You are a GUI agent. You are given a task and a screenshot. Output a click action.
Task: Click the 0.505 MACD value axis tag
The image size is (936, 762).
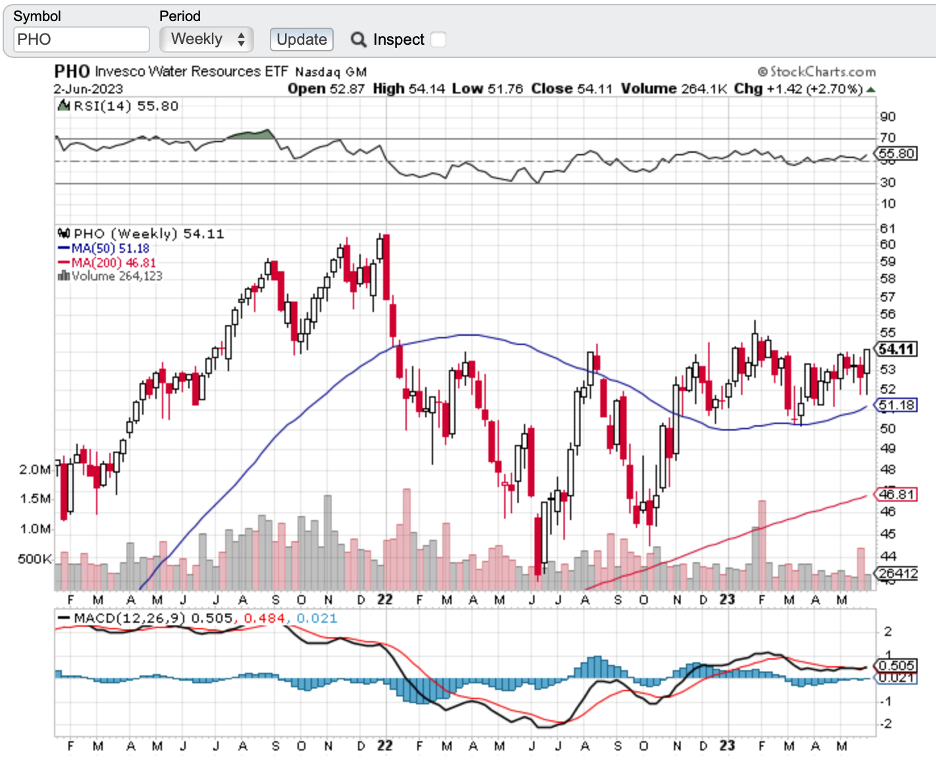pyautogui.click(x=896, y=666)
